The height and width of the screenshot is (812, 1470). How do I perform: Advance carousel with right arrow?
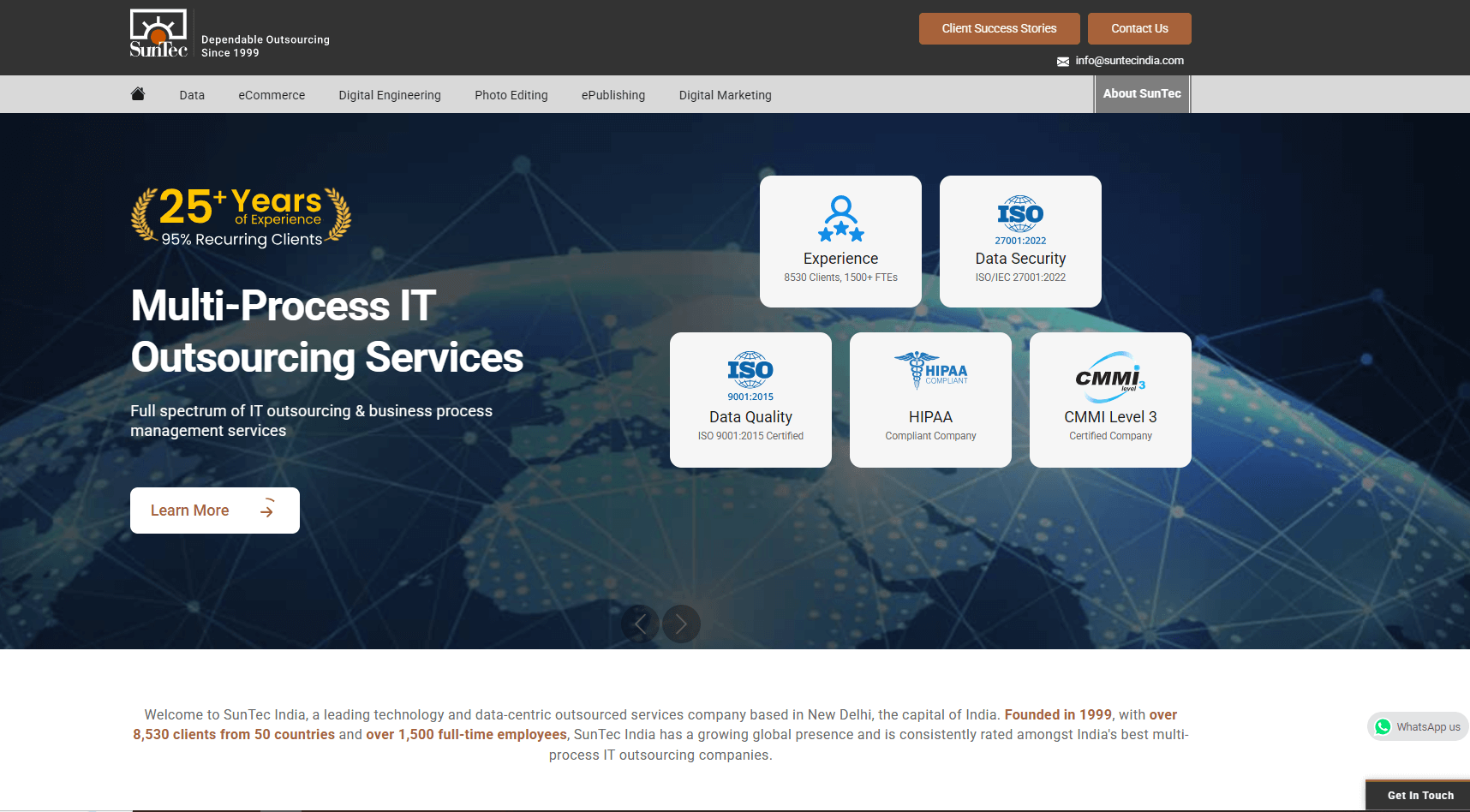pyautogui.click(x=681, y=624)
